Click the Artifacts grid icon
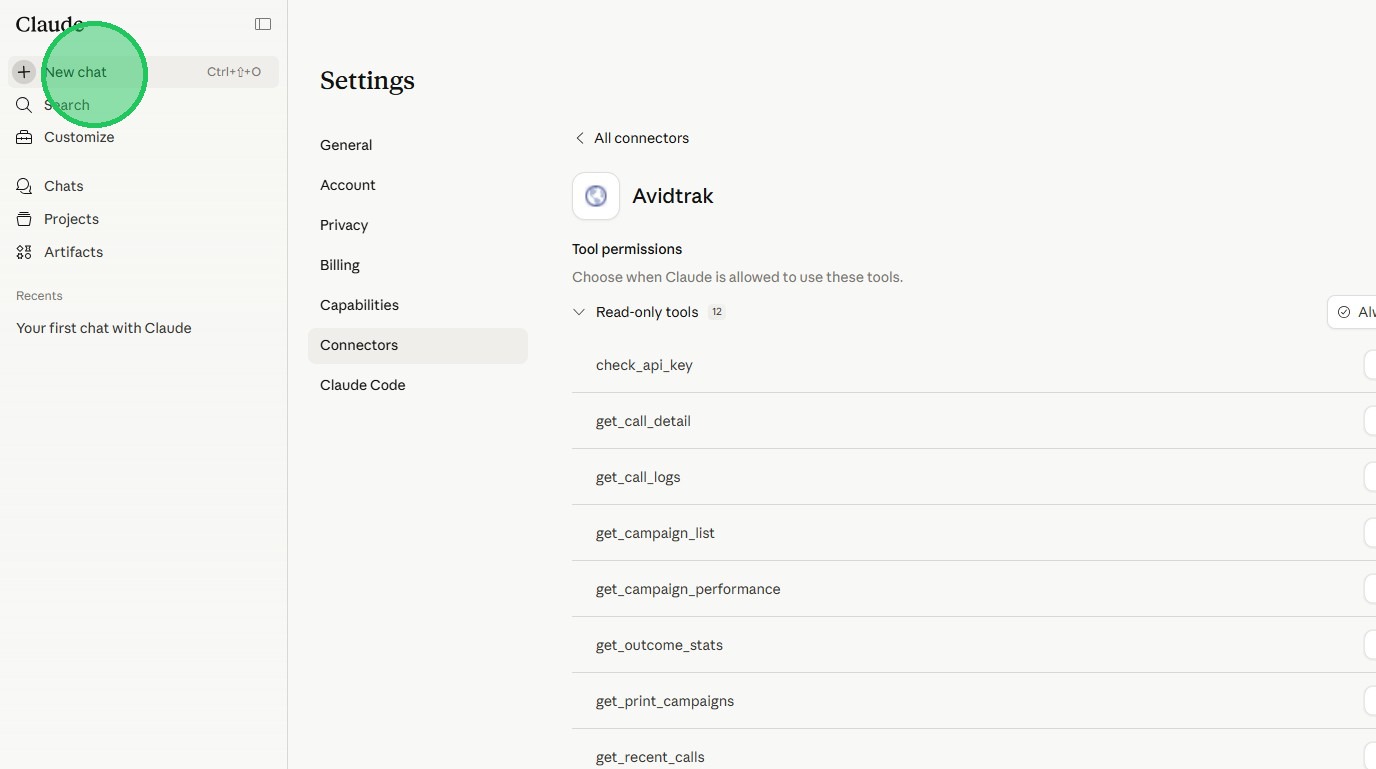The height and width of the screenshot is (769, 1376). [24, 252]
